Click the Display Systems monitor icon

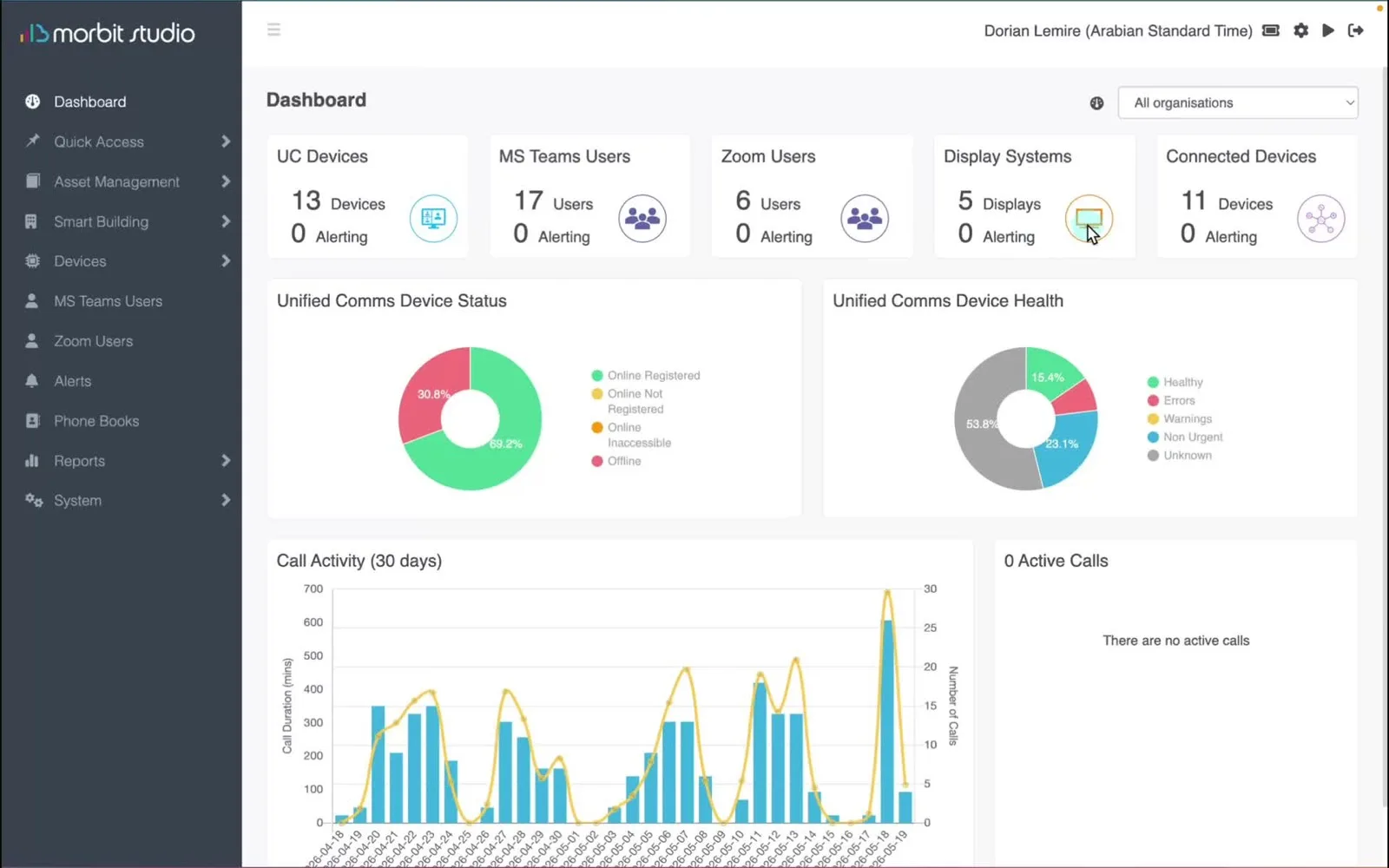coord(1089,218)
